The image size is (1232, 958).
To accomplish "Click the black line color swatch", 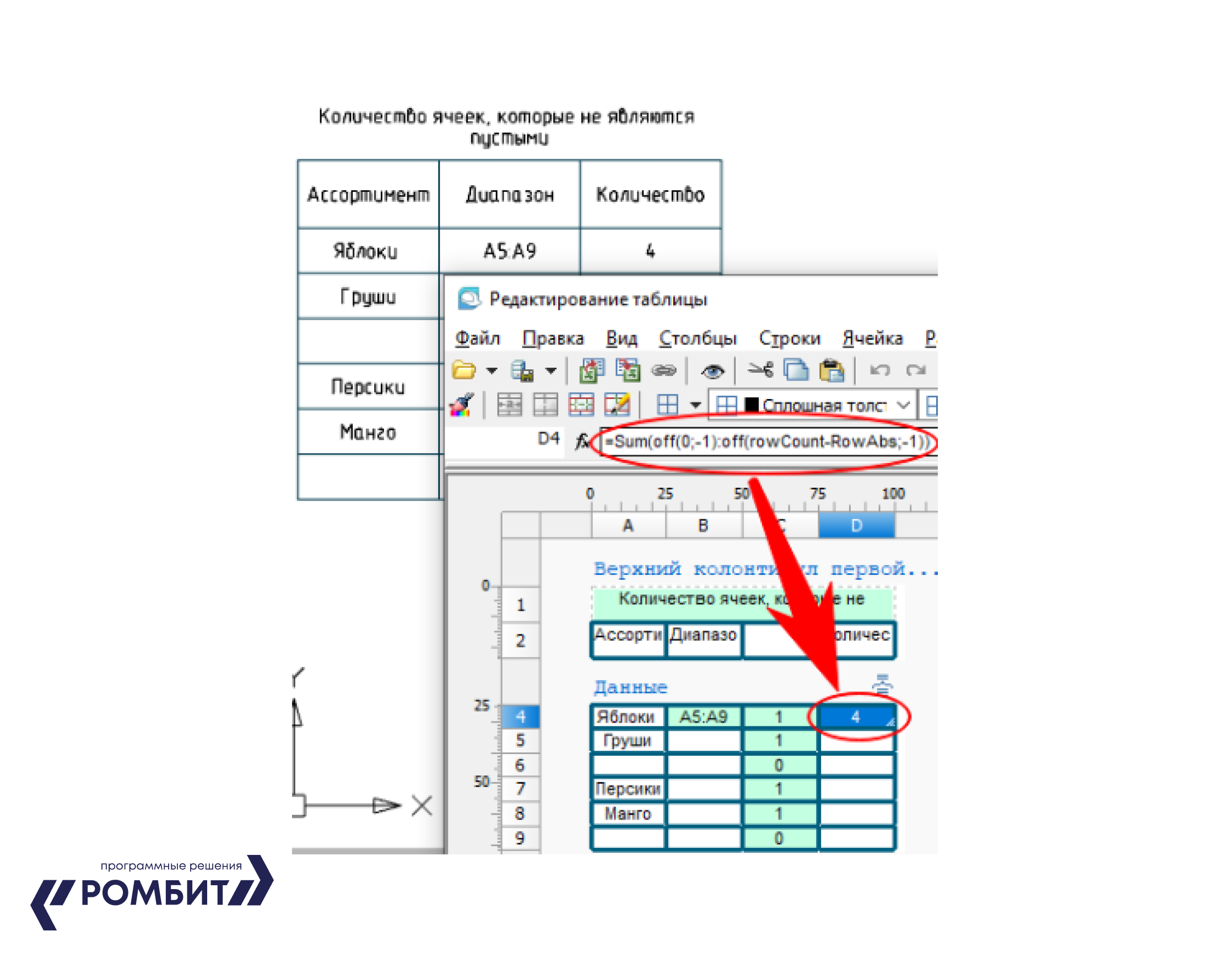I will click(x=752, y=405).
